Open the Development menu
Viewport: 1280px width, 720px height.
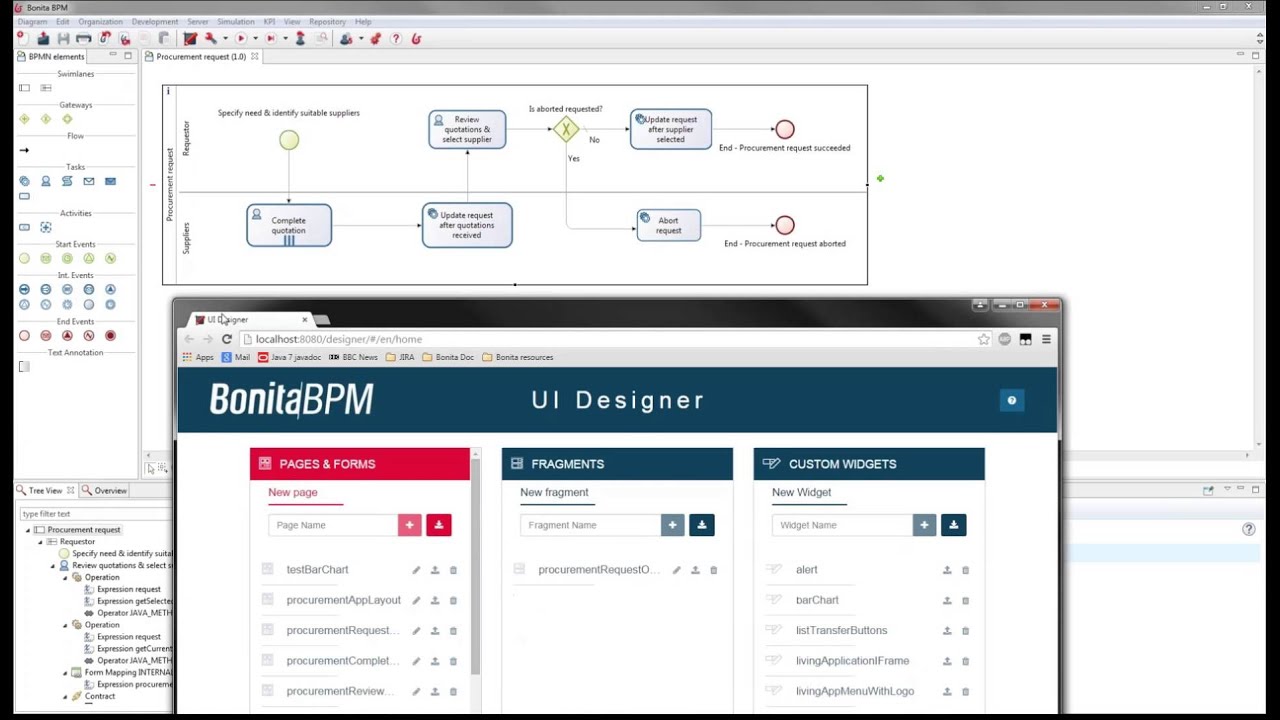coord(154,22)
